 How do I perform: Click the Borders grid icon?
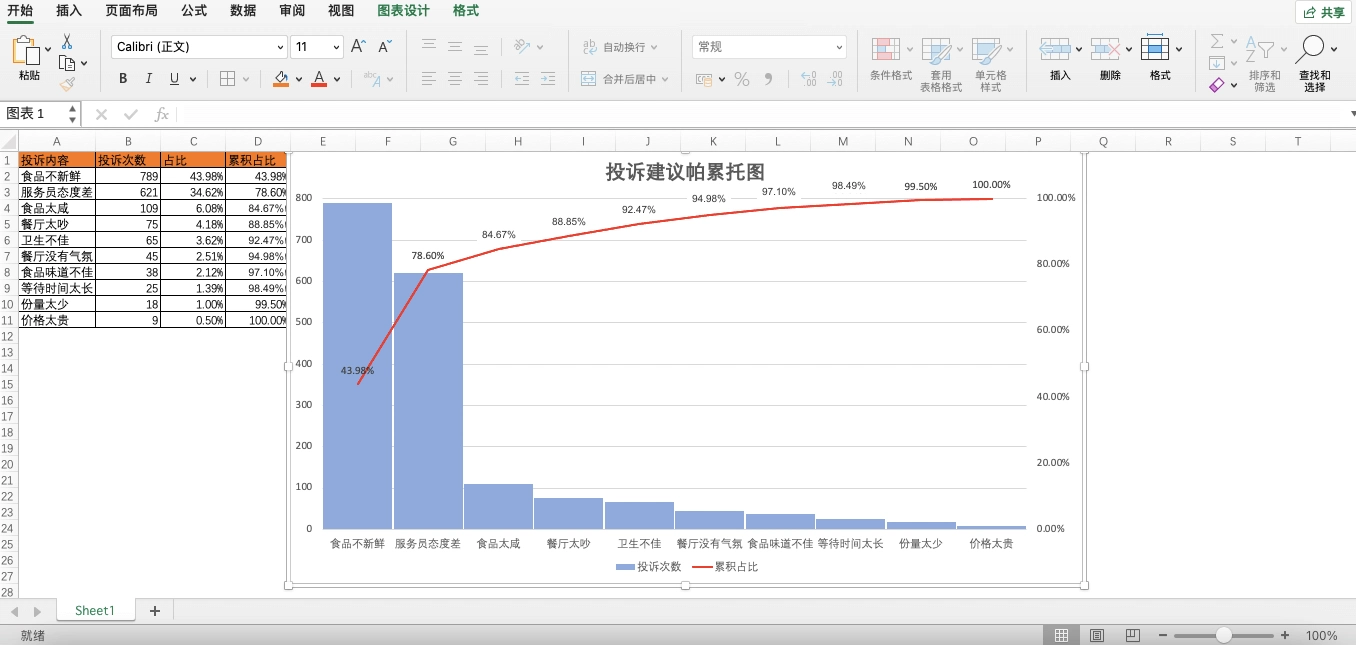click(x=227, y=79)
